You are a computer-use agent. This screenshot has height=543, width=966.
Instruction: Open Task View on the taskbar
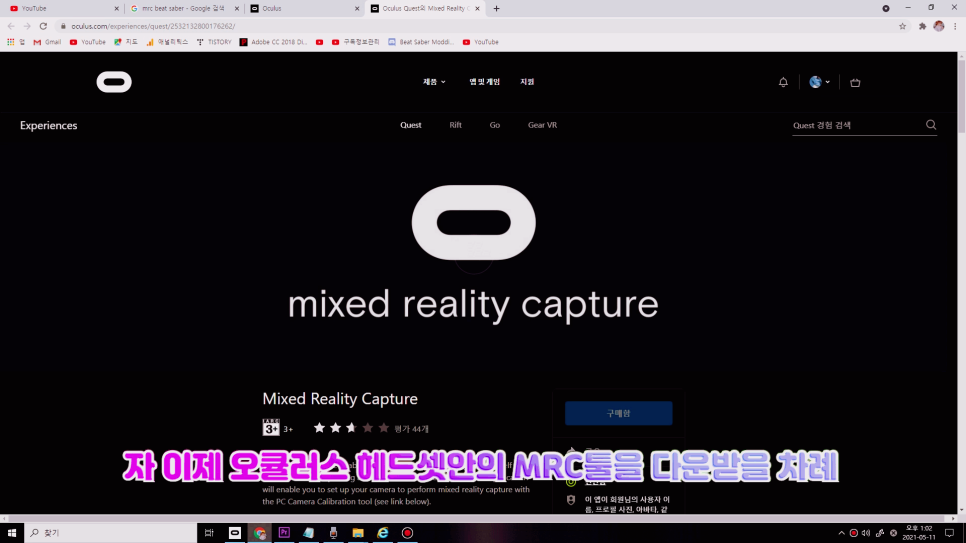click(209, 533)
